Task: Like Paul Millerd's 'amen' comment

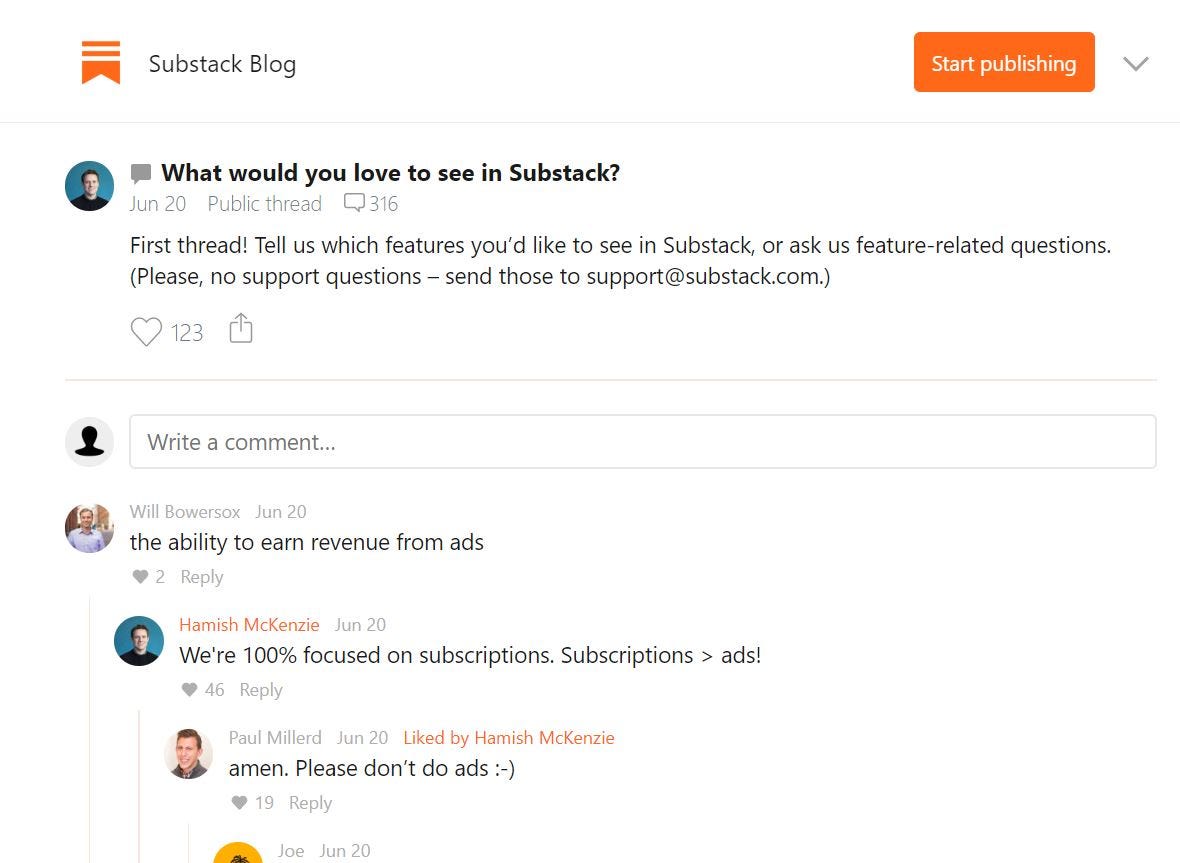Action: [239, 802]
